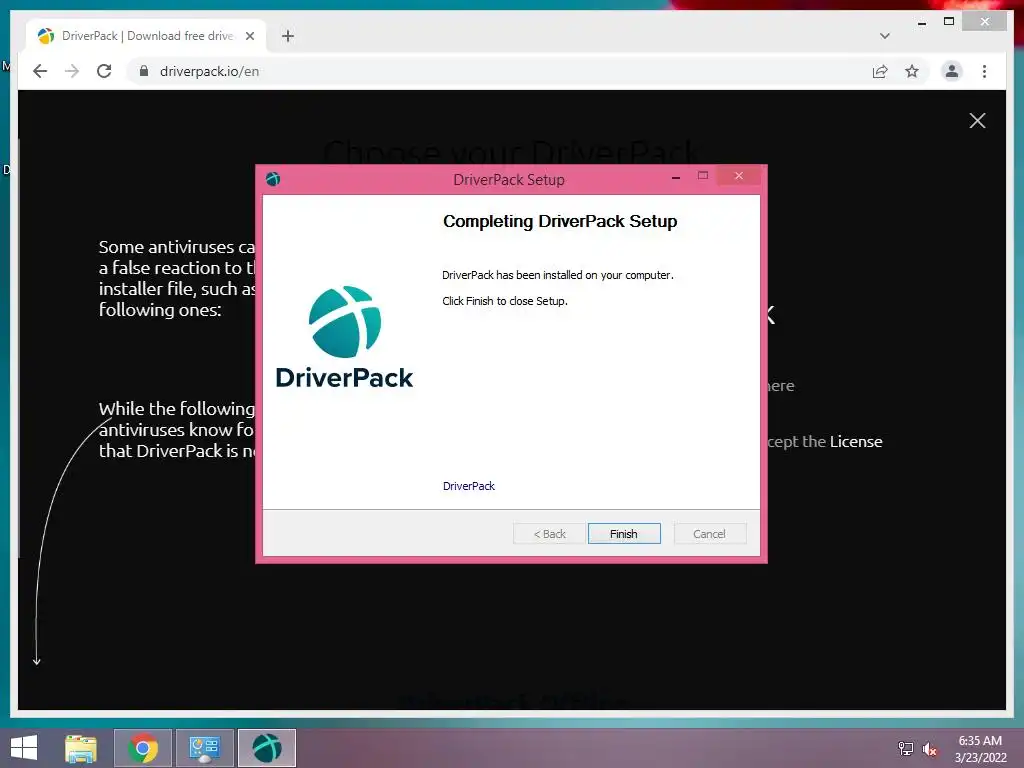Close the DriverPack Setup dialog with X
The image size is (1024, 768).
[x=739, y=176]
